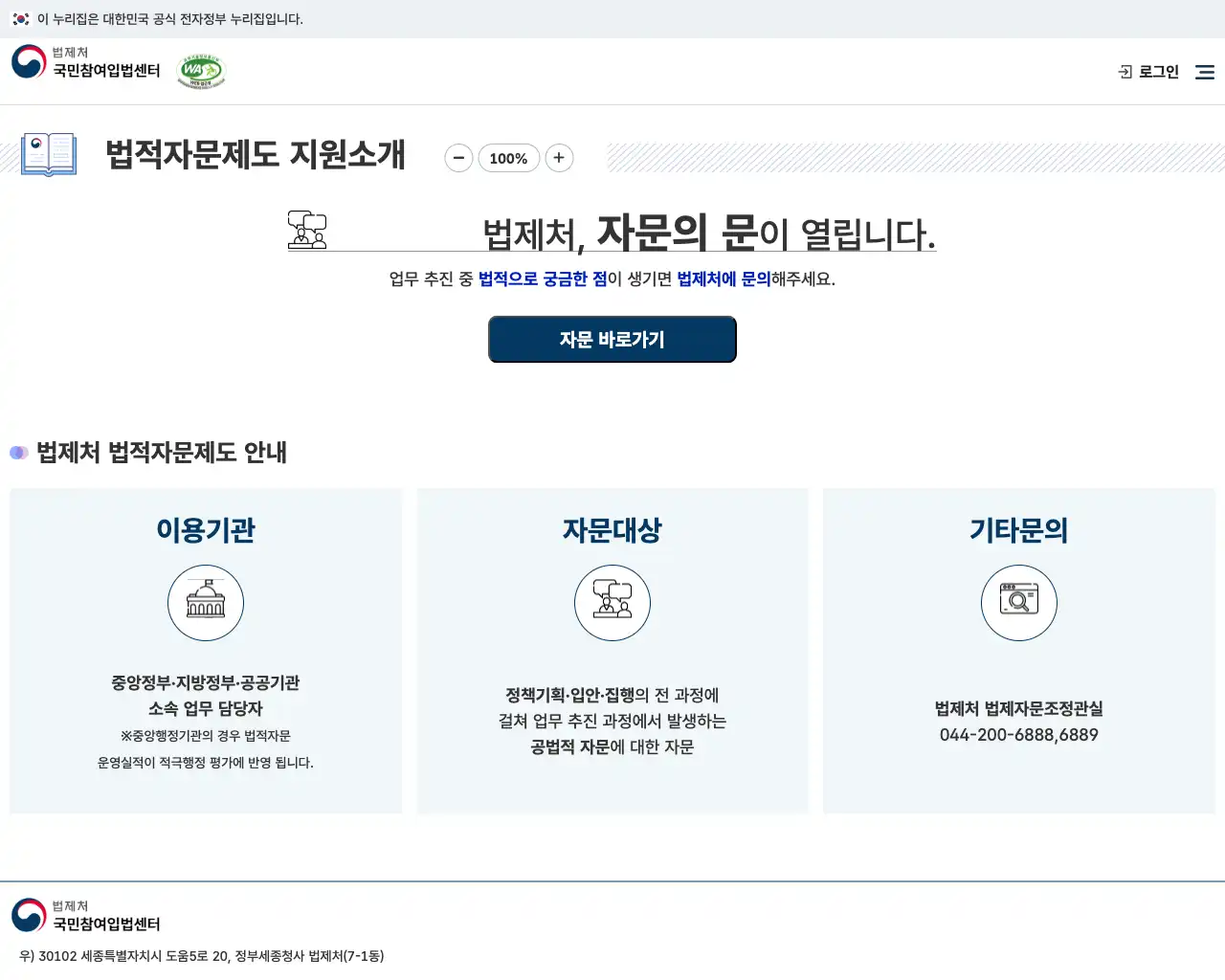1225x980 pixels.
Task: Decrease page zoom with minus button
Action: point(459,158)
